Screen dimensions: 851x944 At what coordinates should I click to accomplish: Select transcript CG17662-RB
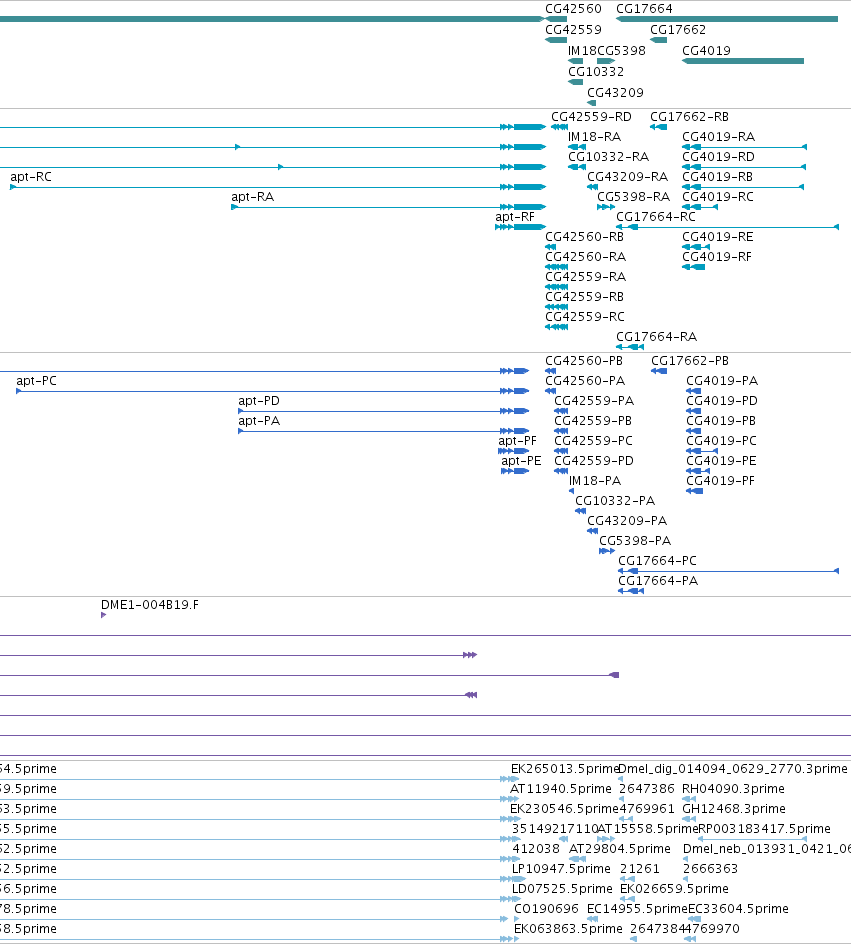(689, 117)
